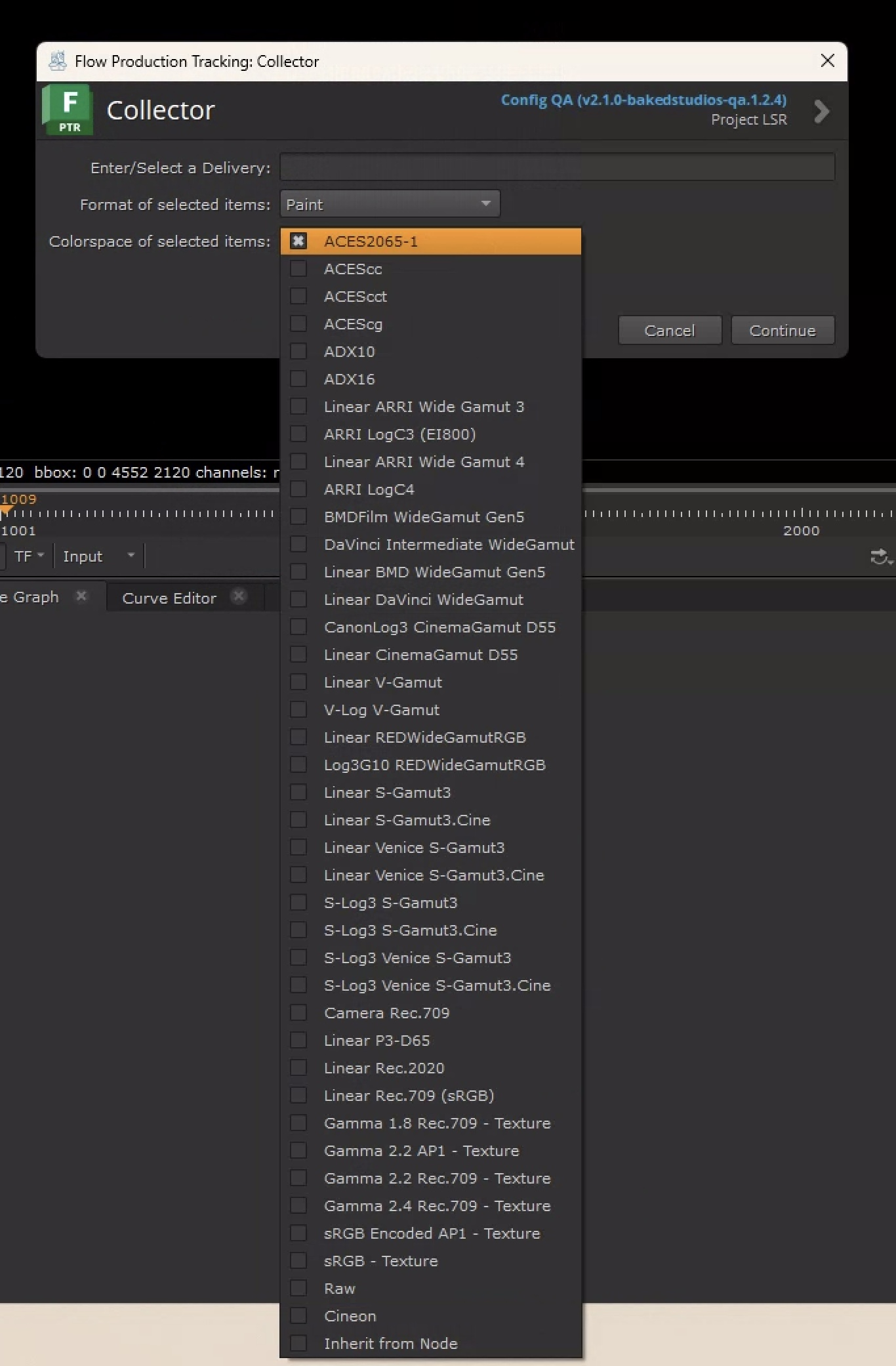Select Linear DaVinci WideGamut in the list
The height and width of the screenshot is (1366, 896).
pyautogui.click(x=431, y=599)
